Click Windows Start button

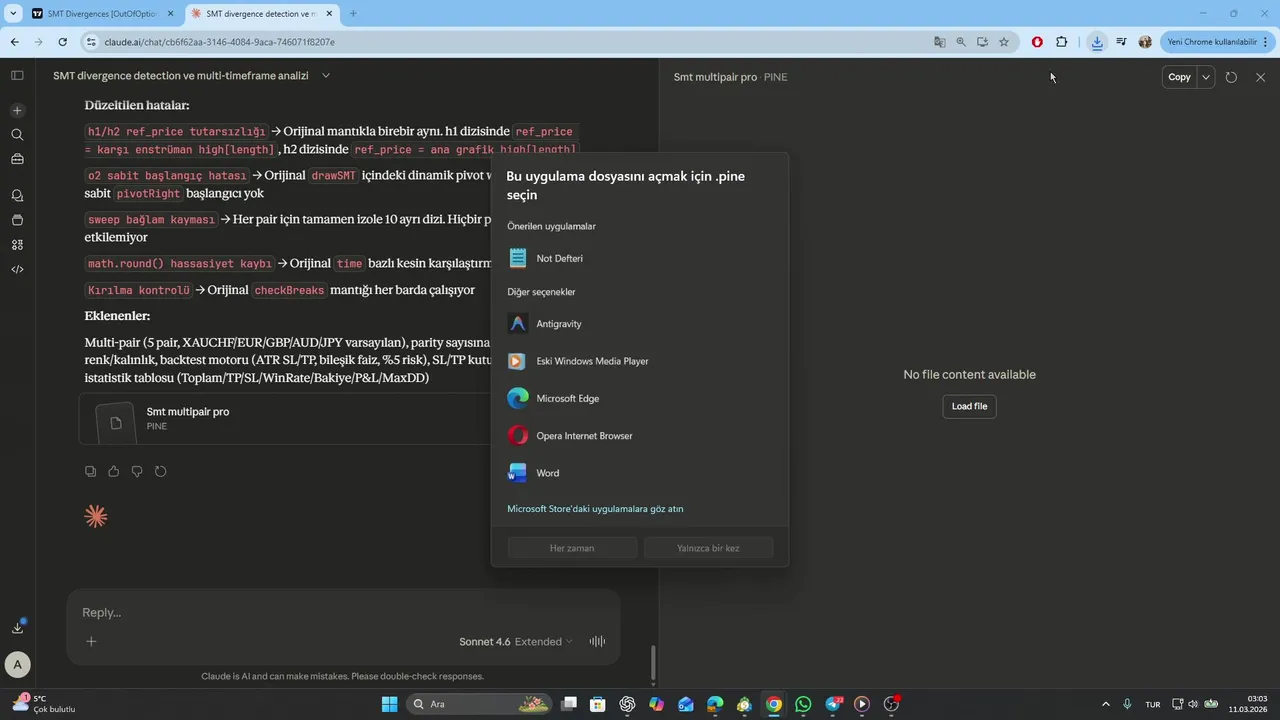[x=389, y=704]
